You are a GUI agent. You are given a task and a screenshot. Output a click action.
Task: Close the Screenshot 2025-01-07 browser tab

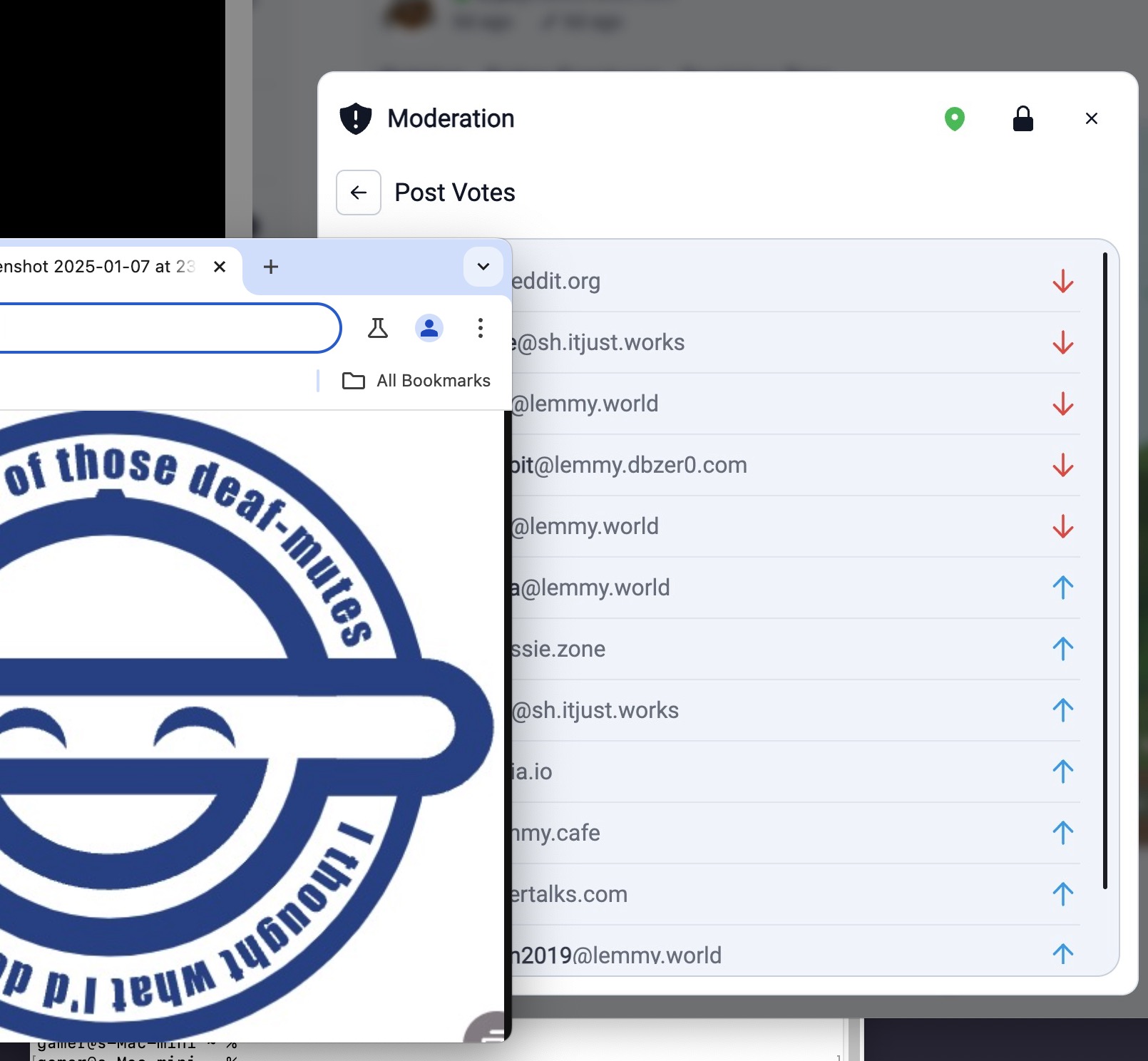click(x=220, y=267)
